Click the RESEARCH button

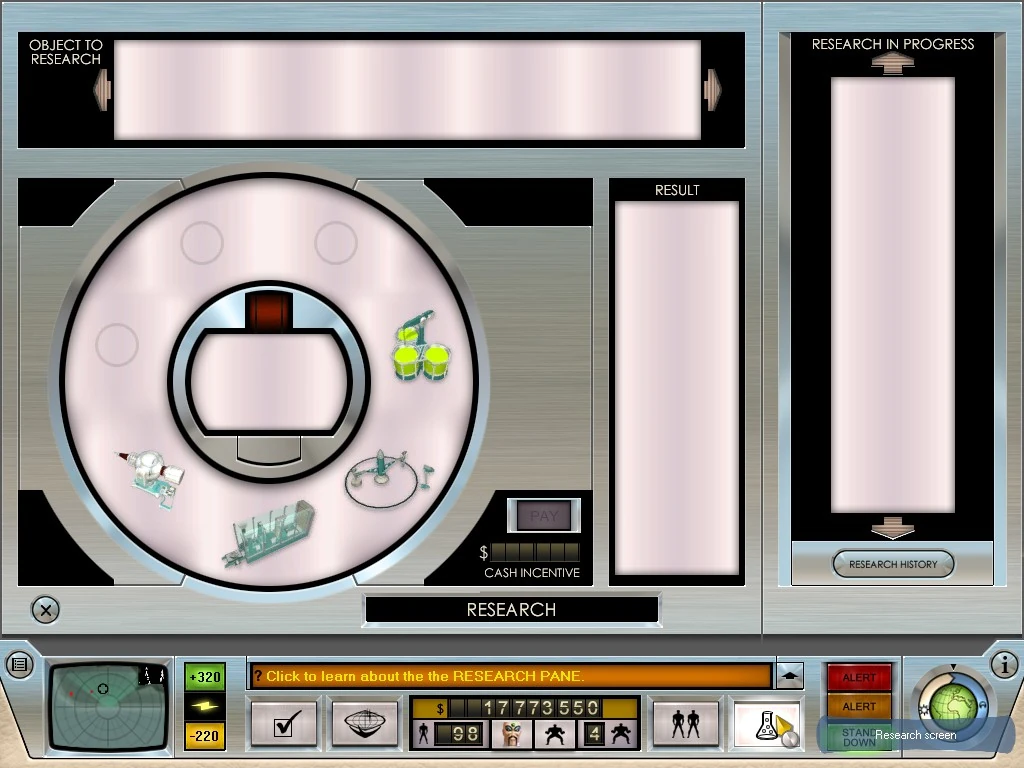point(511,609)
